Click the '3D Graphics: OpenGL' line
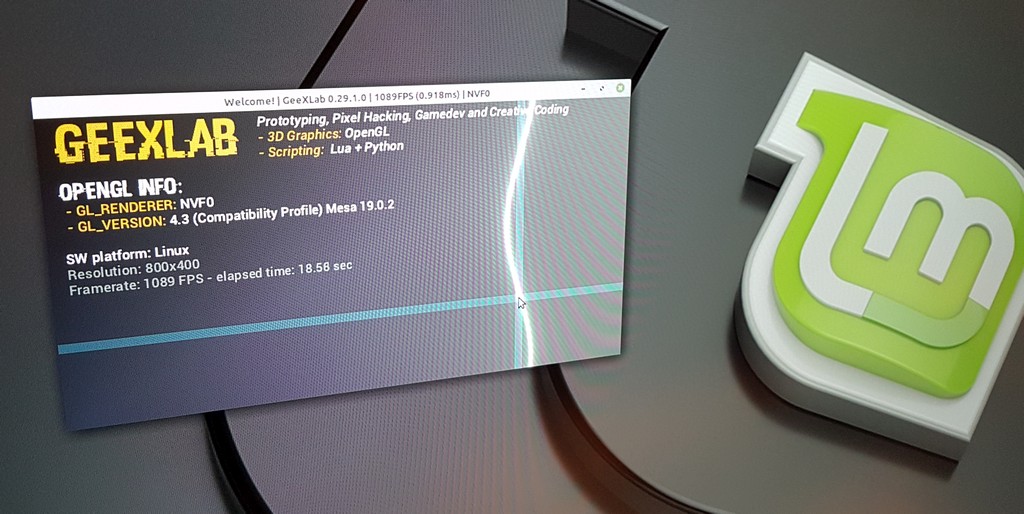Viewport: 1024px width, 514px height. point(324,135)
